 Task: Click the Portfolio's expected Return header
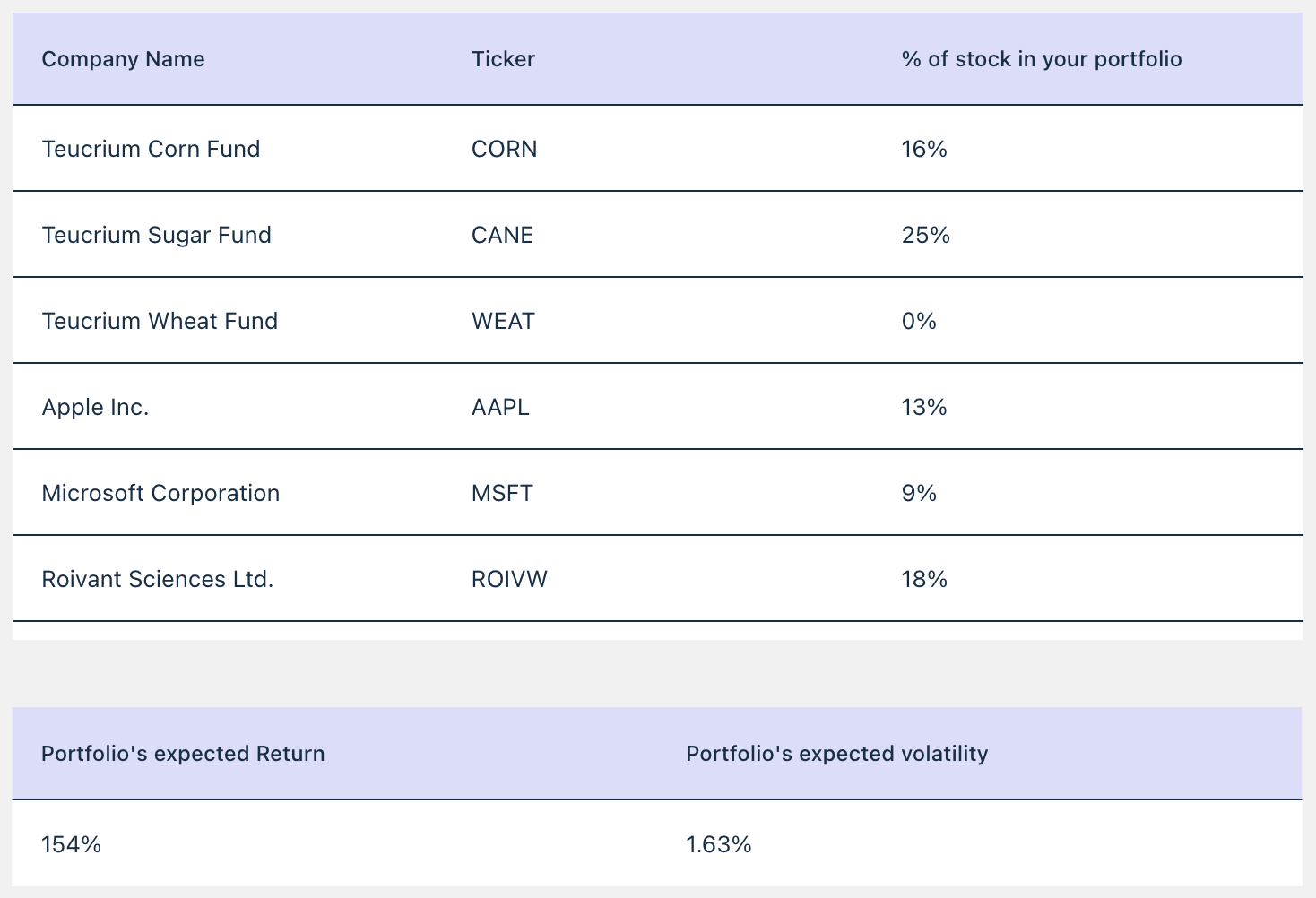click(x=183, y=754)
